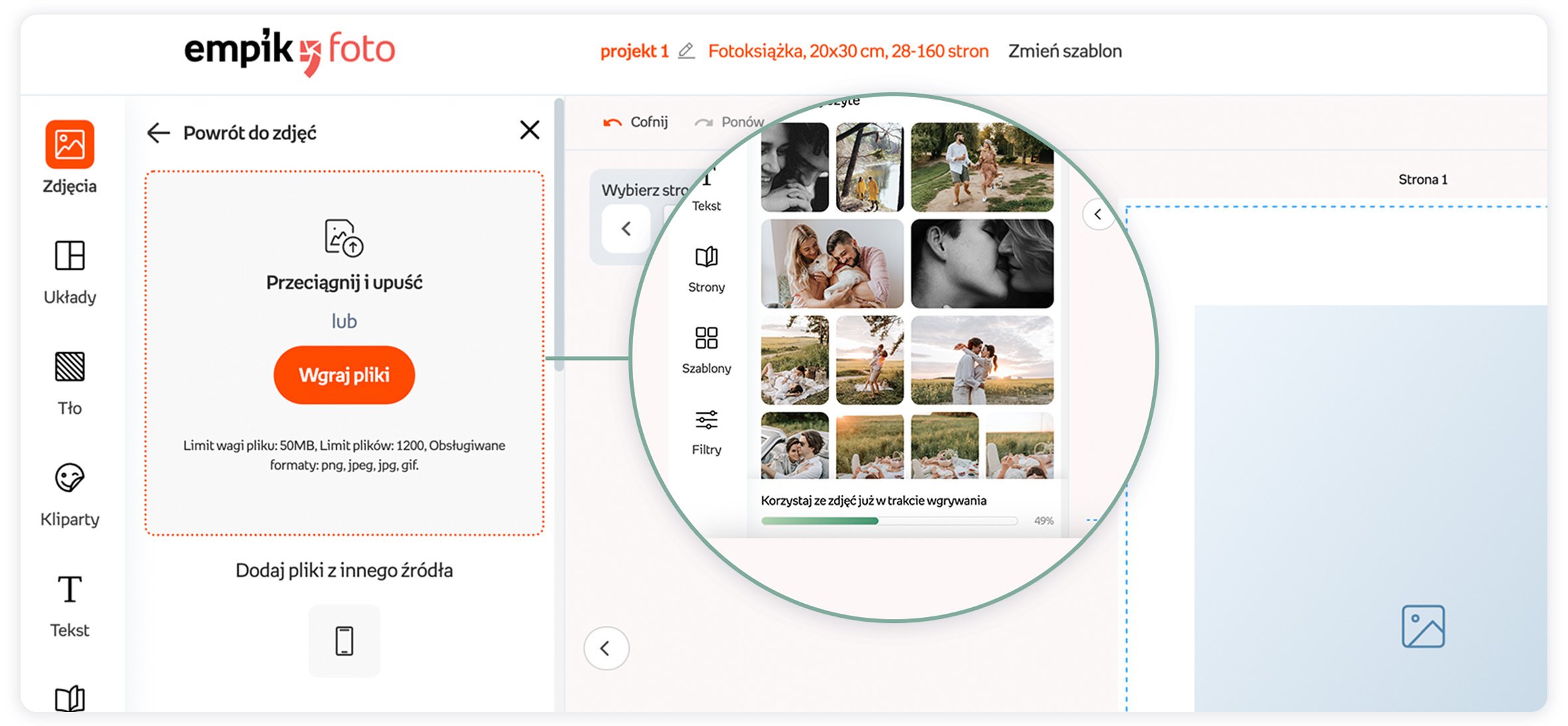Image resolution: width=1568 pixels, height=726 pixels.
Task: Open the Zdjęcia photos panel
Action: (x=70, y=145)
